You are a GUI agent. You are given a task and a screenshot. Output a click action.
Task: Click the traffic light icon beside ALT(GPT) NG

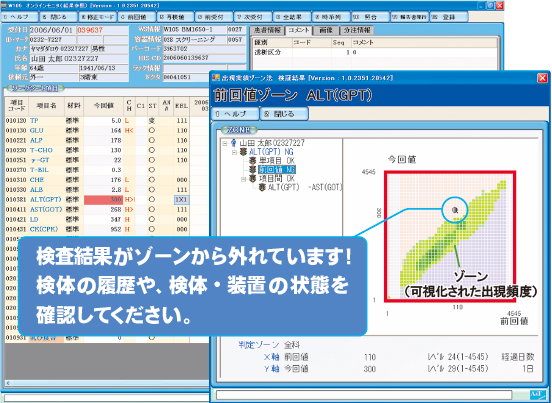(x=243, y=152)
